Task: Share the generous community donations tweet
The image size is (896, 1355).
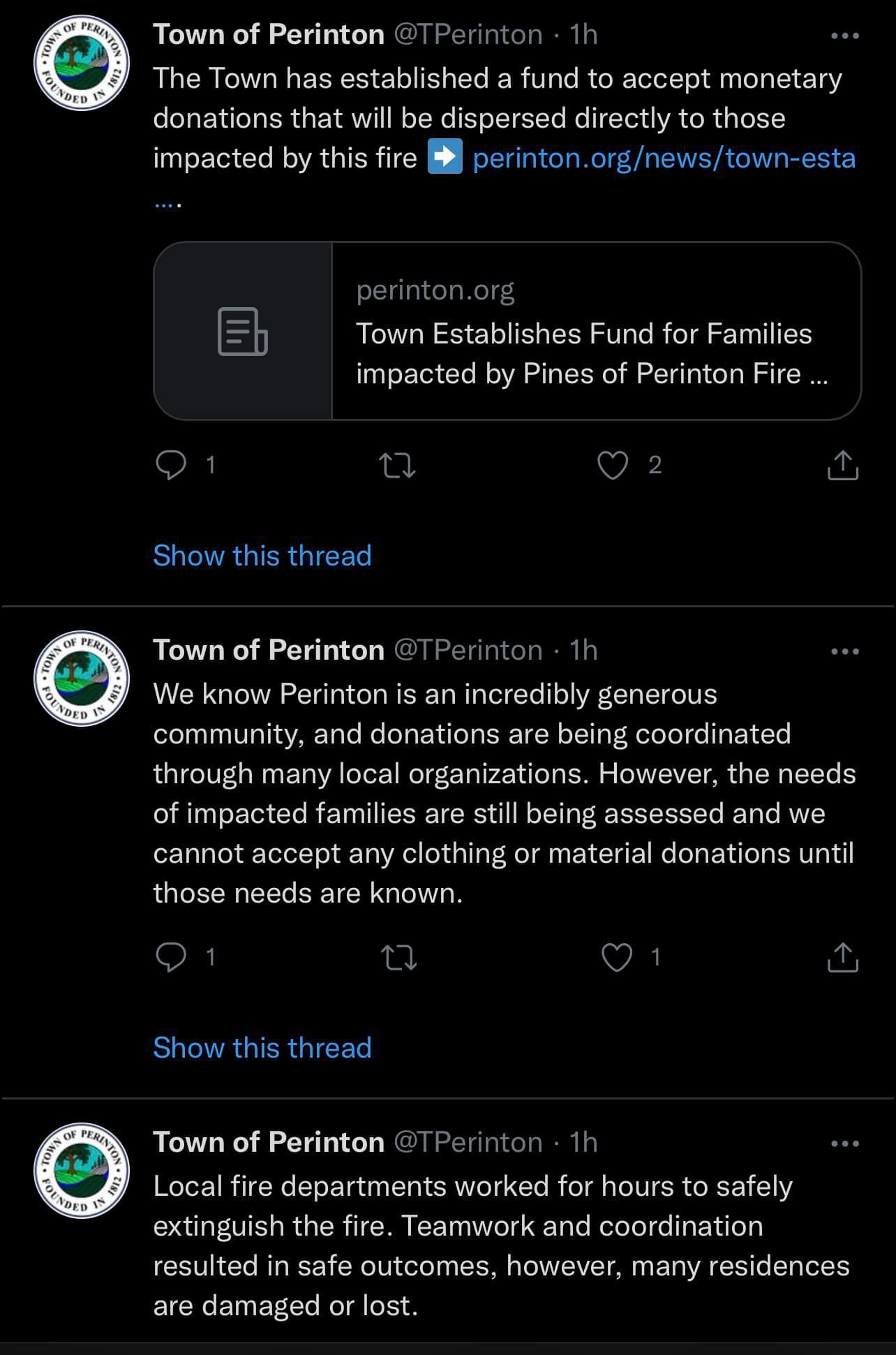Action: (x=842, y=957)
